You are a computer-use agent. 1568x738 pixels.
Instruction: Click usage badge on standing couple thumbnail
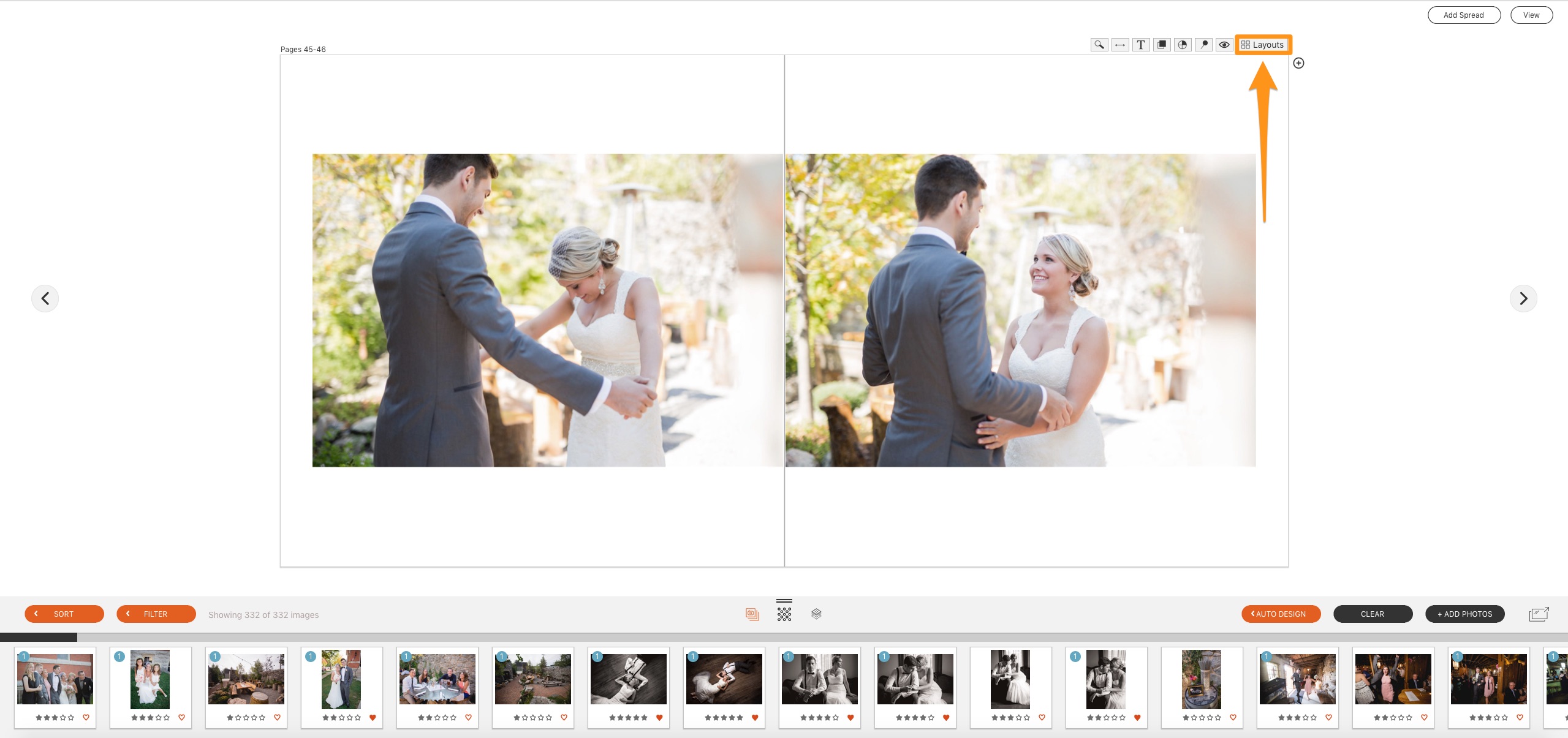311,657
